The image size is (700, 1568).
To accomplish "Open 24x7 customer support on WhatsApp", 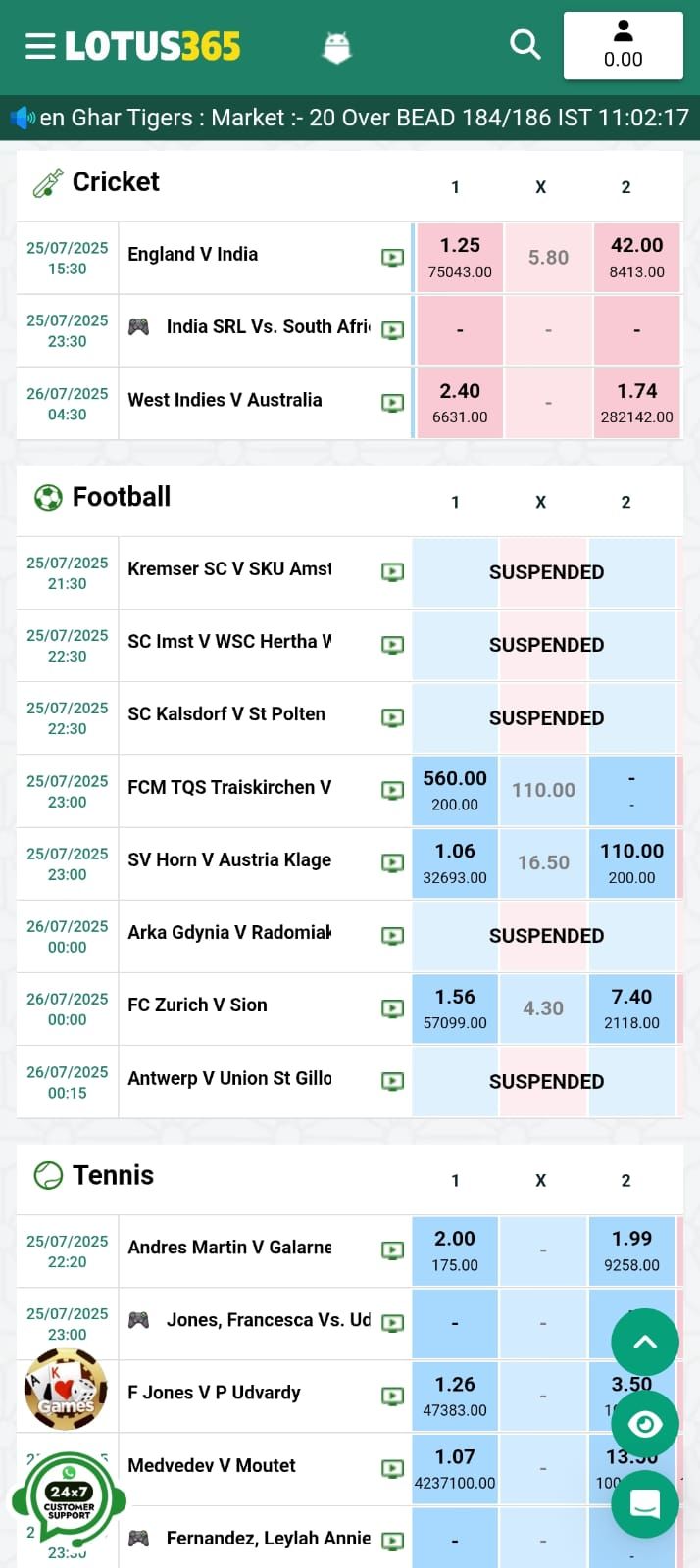I will 69,1500.
